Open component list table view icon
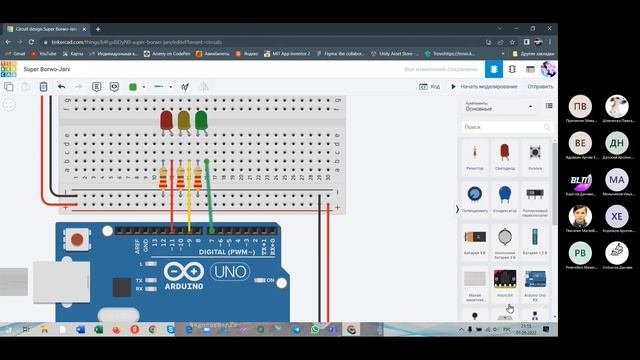The image size is (640, 360). point(530,69)
